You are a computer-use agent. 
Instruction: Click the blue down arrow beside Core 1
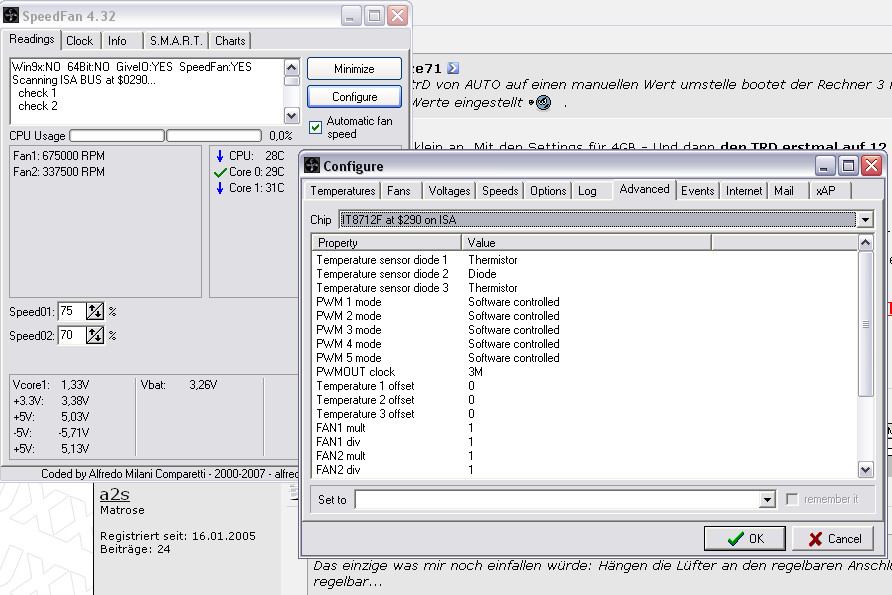[x=220, y=188]
